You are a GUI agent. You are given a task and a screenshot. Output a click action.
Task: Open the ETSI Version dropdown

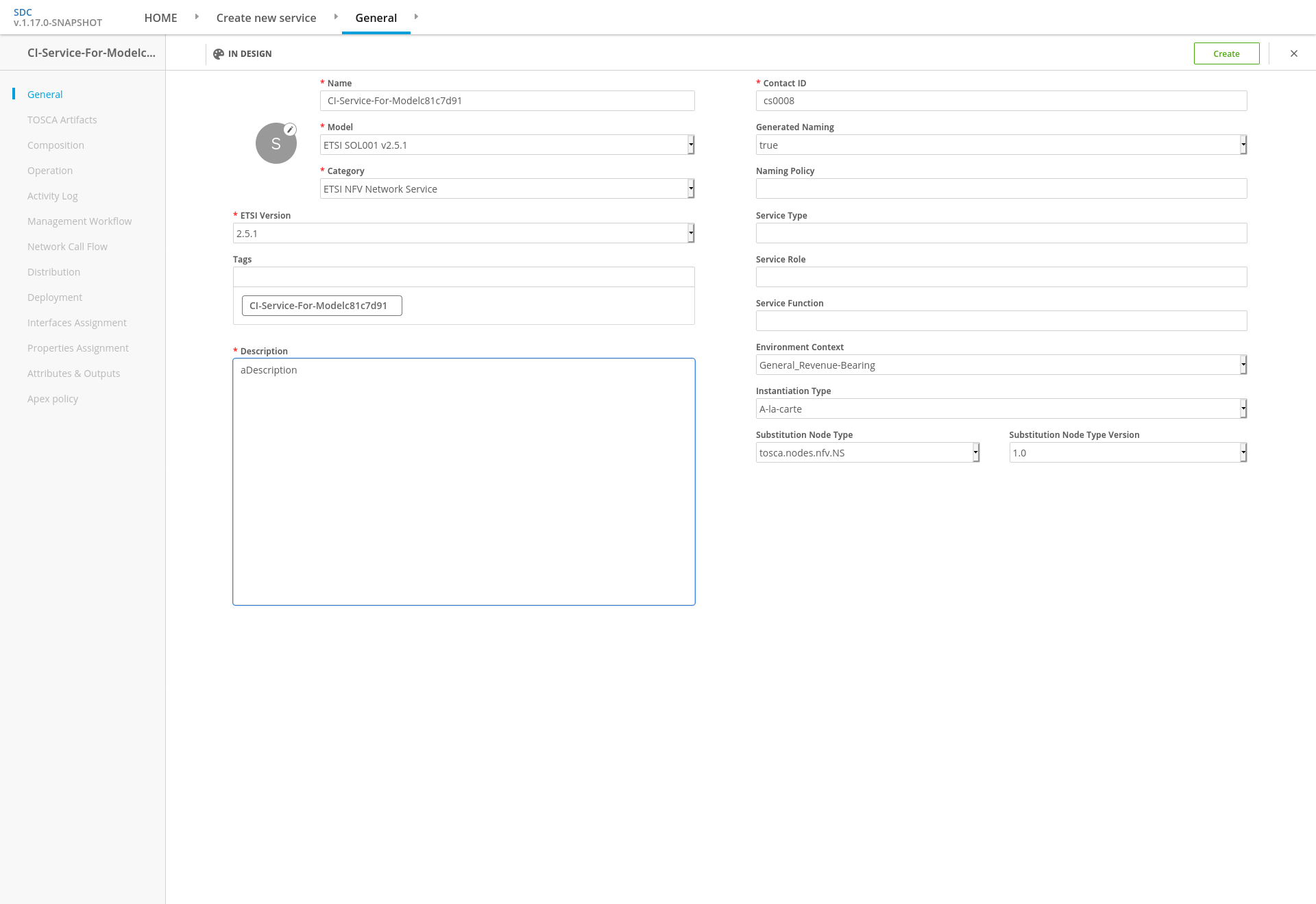tap(464, 233)
